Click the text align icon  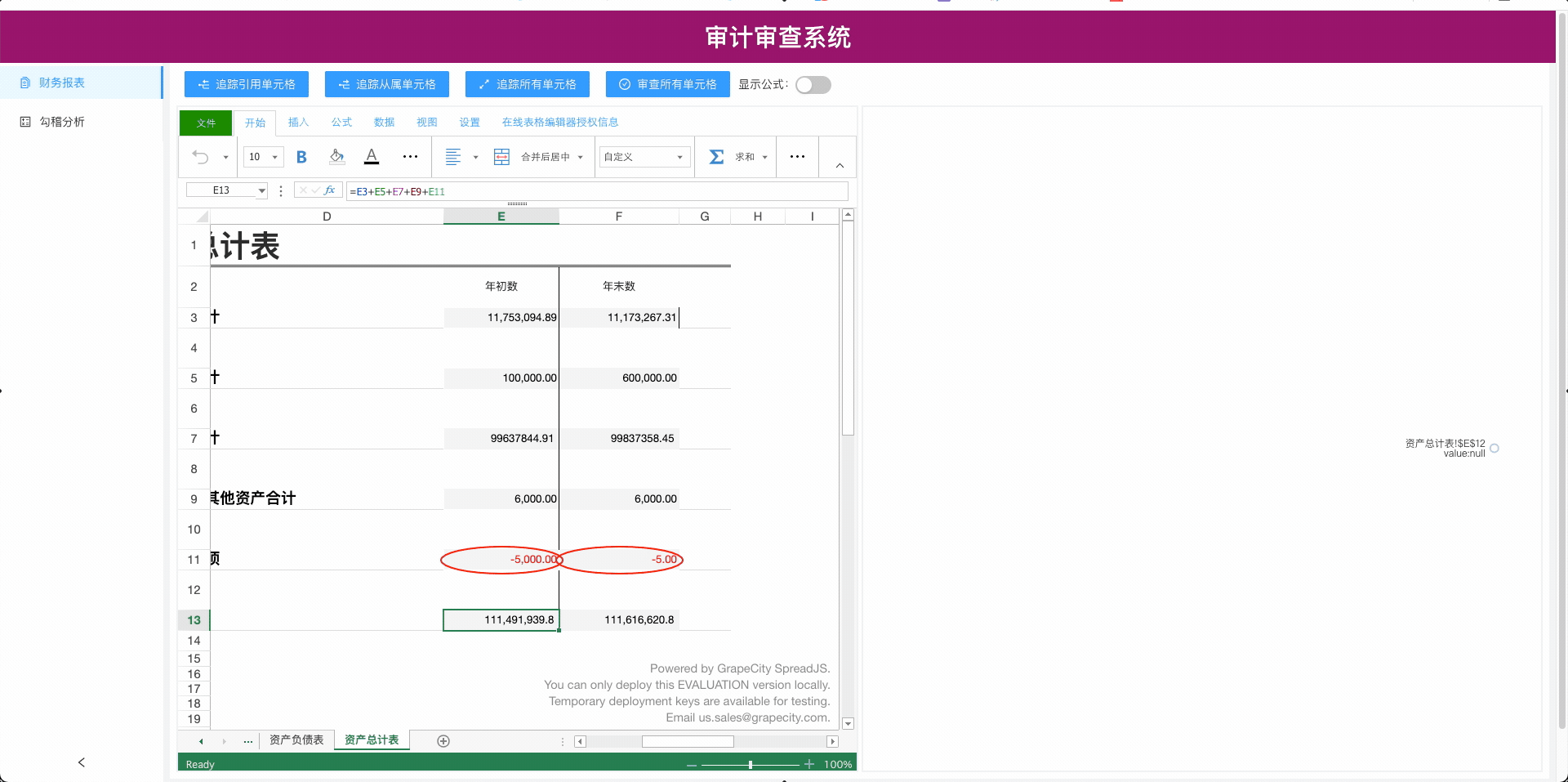tap(453, 157)
